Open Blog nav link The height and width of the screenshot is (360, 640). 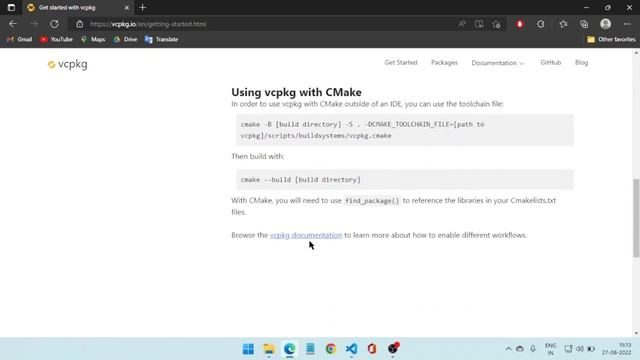pos(581,62)
